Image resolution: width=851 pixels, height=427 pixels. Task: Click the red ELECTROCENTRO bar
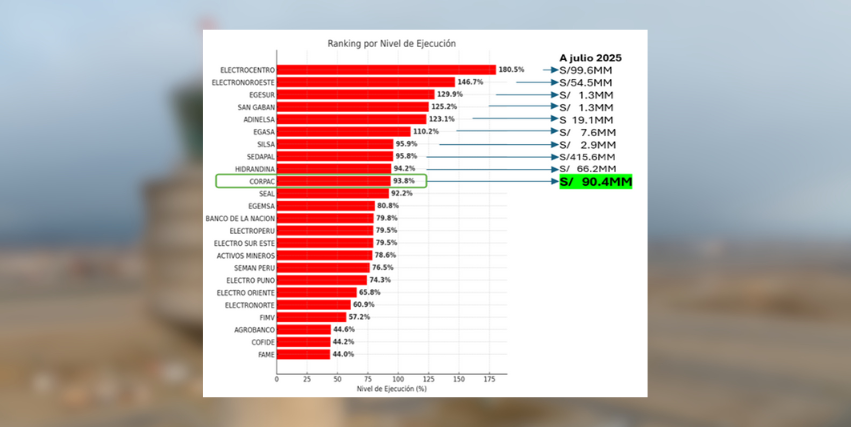point(386,70)
